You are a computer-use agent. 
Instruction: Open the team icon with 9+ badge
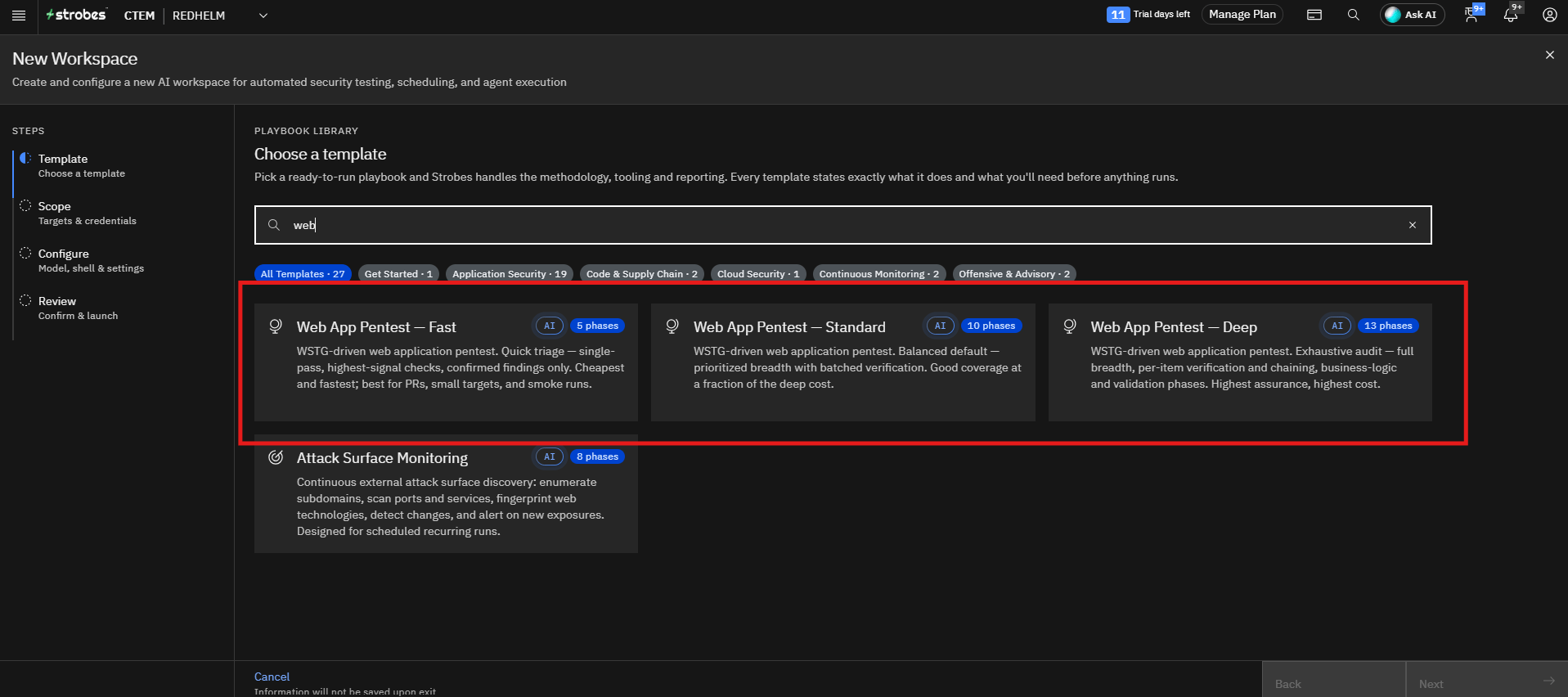(1472, 14)
